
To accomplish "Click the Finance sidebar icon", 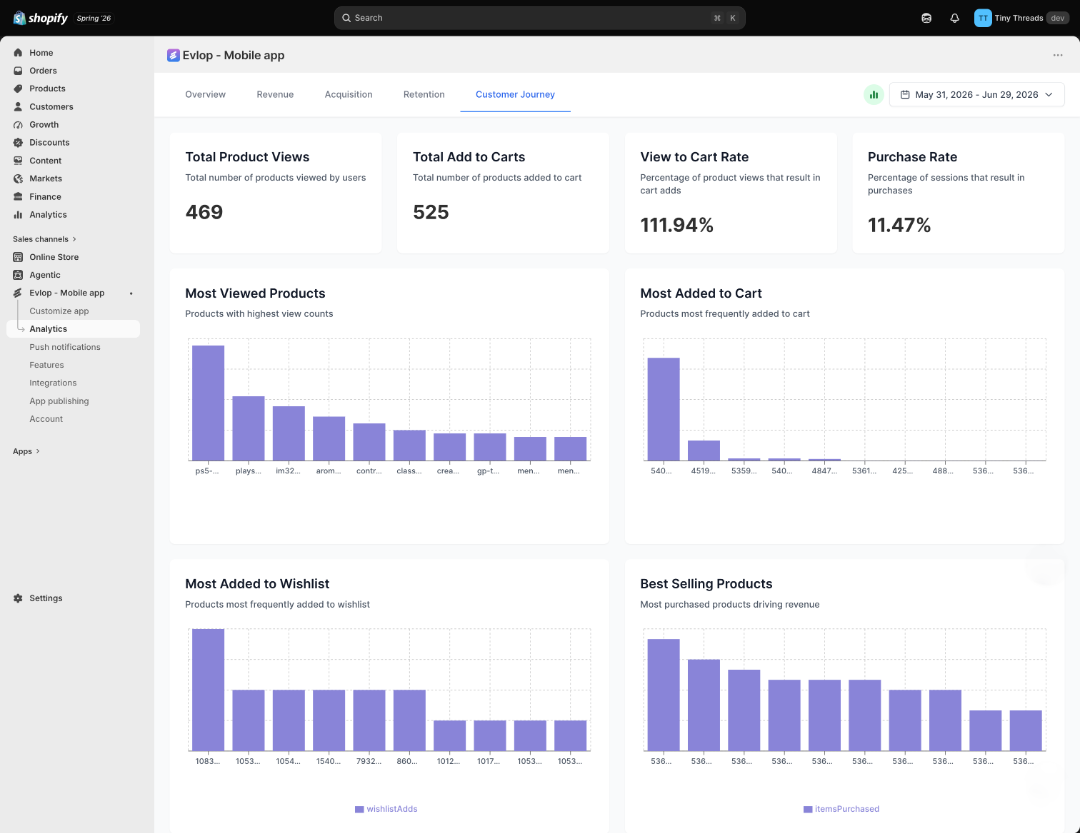I will pos(18,196).
